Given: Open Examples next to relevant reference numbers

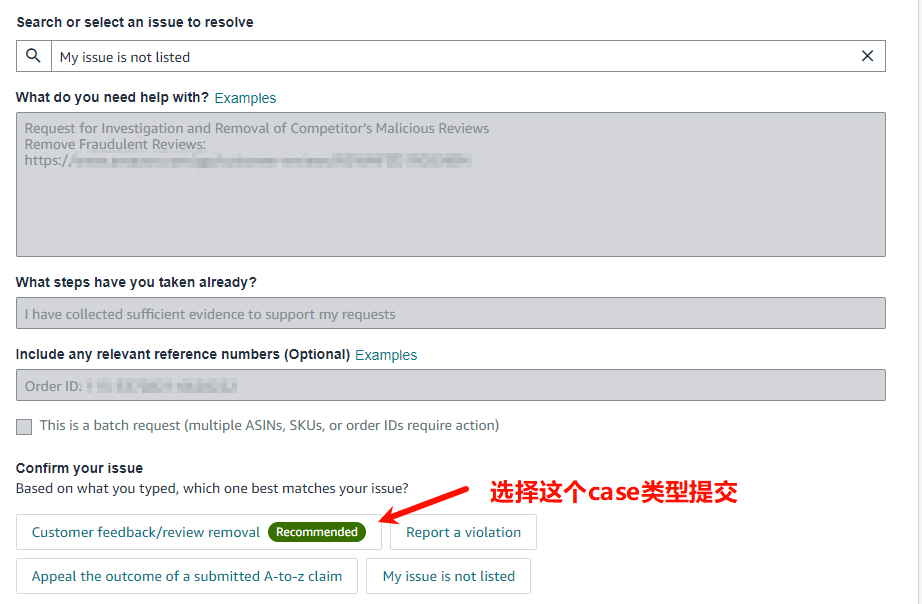Looking at the screenshot, I should click(x=386, y=355).
